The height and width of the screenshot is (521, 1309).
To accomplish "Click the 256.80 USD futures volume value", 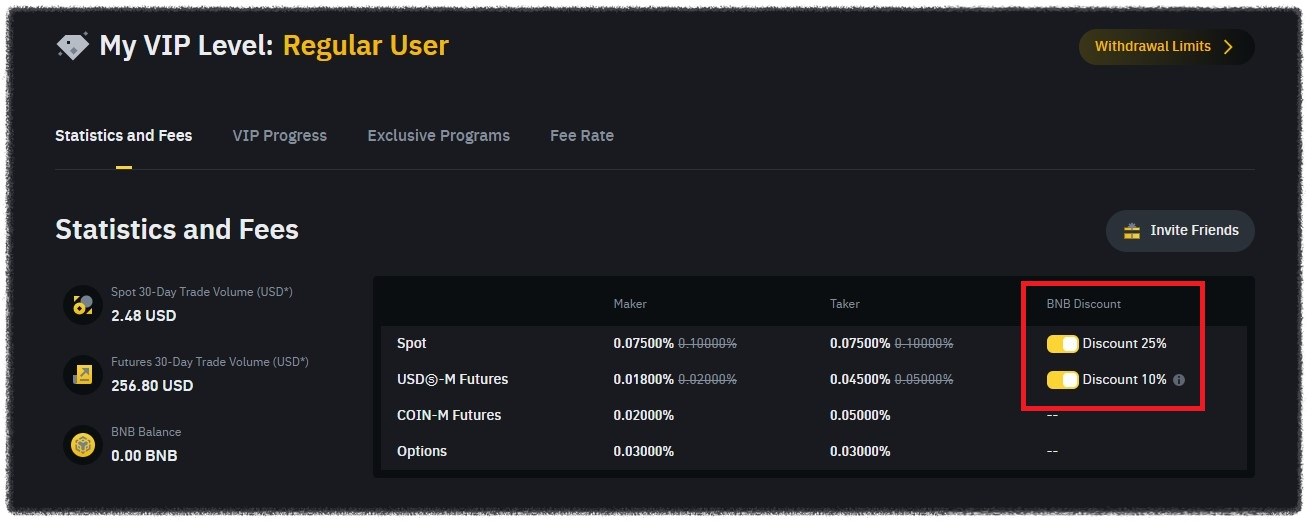I will point(152,386).
